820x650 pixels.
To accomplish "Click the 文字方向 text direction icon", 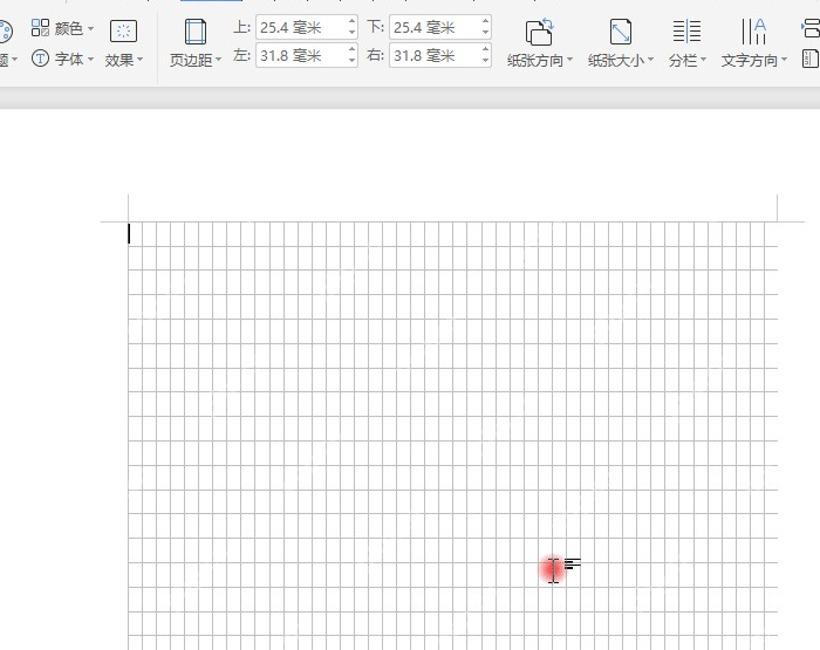I will [x=754, y=31].
